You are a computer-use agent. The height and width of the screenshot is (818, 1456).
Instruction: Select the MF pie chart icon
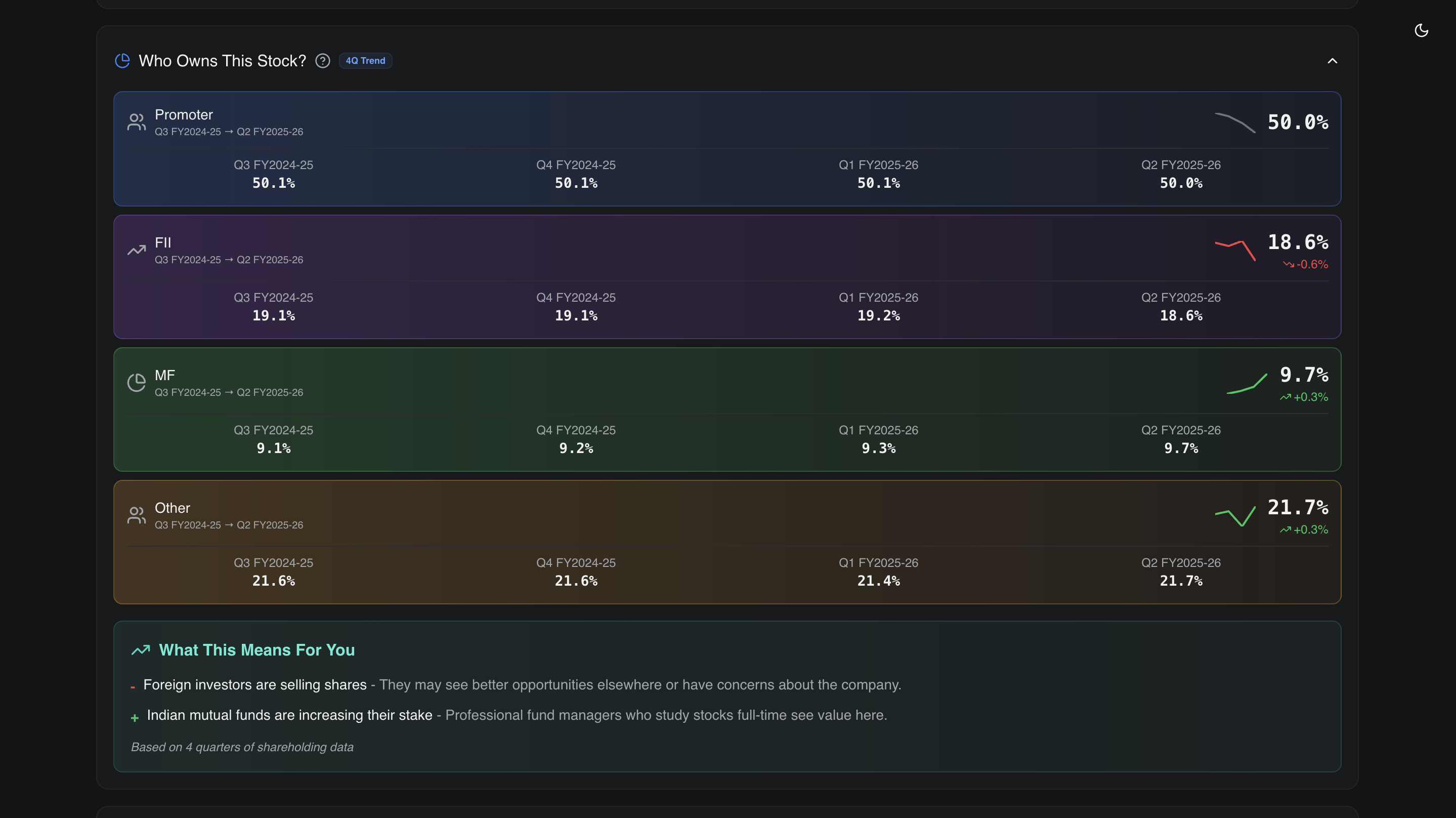tap(136, 382)
